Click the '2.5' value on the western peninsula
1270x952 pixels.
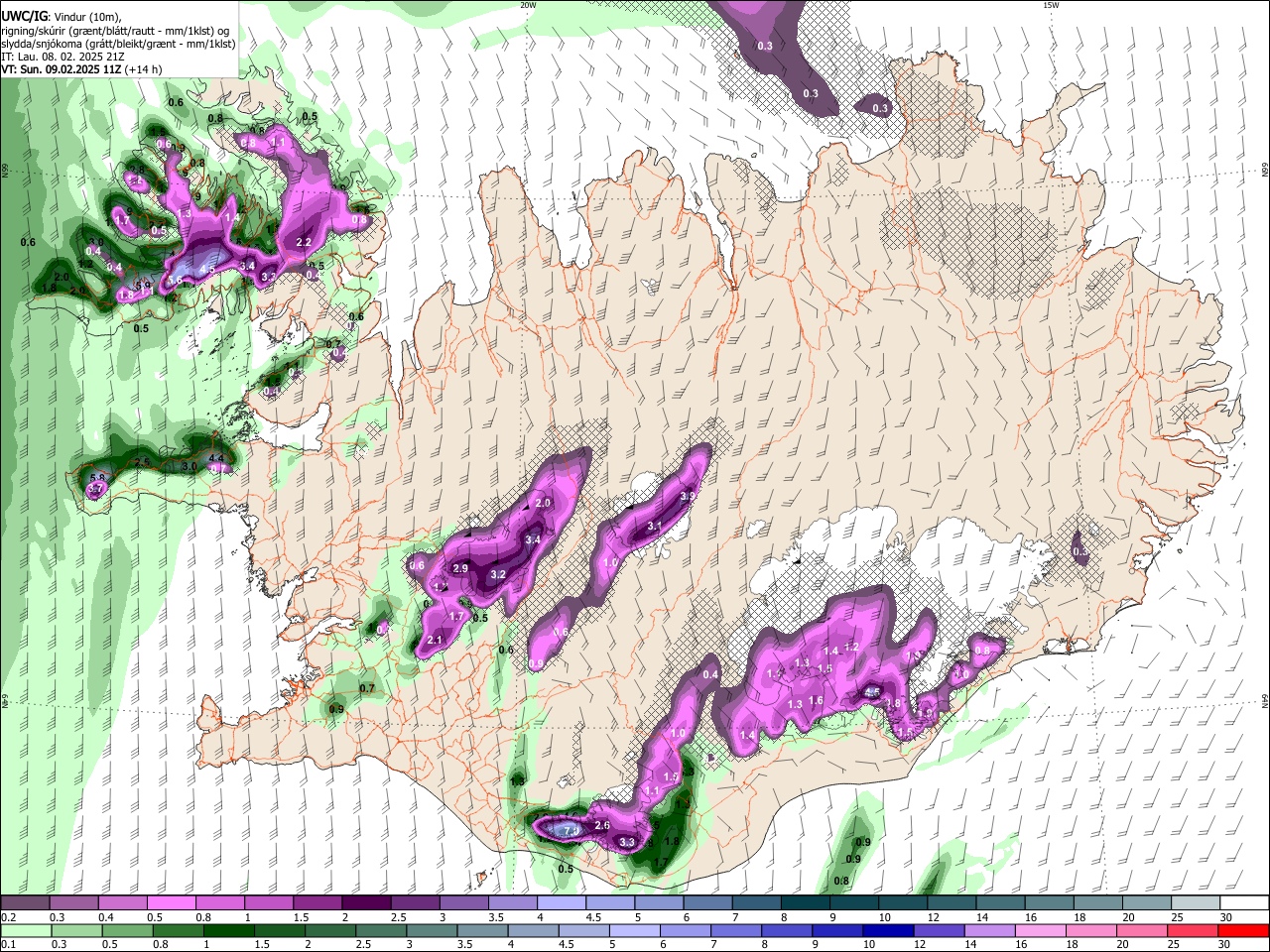point(142,462)
